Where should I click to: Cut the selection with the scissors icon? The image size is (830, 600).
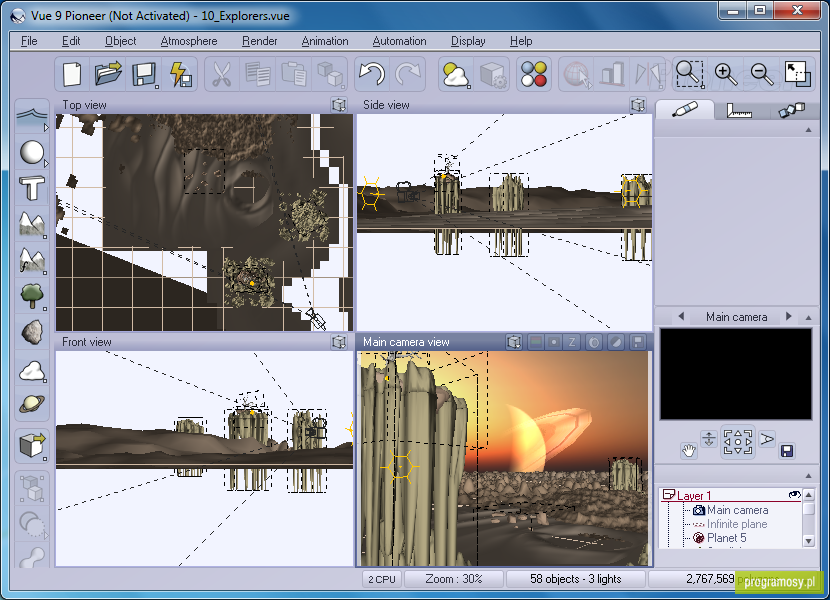[222, 74]
